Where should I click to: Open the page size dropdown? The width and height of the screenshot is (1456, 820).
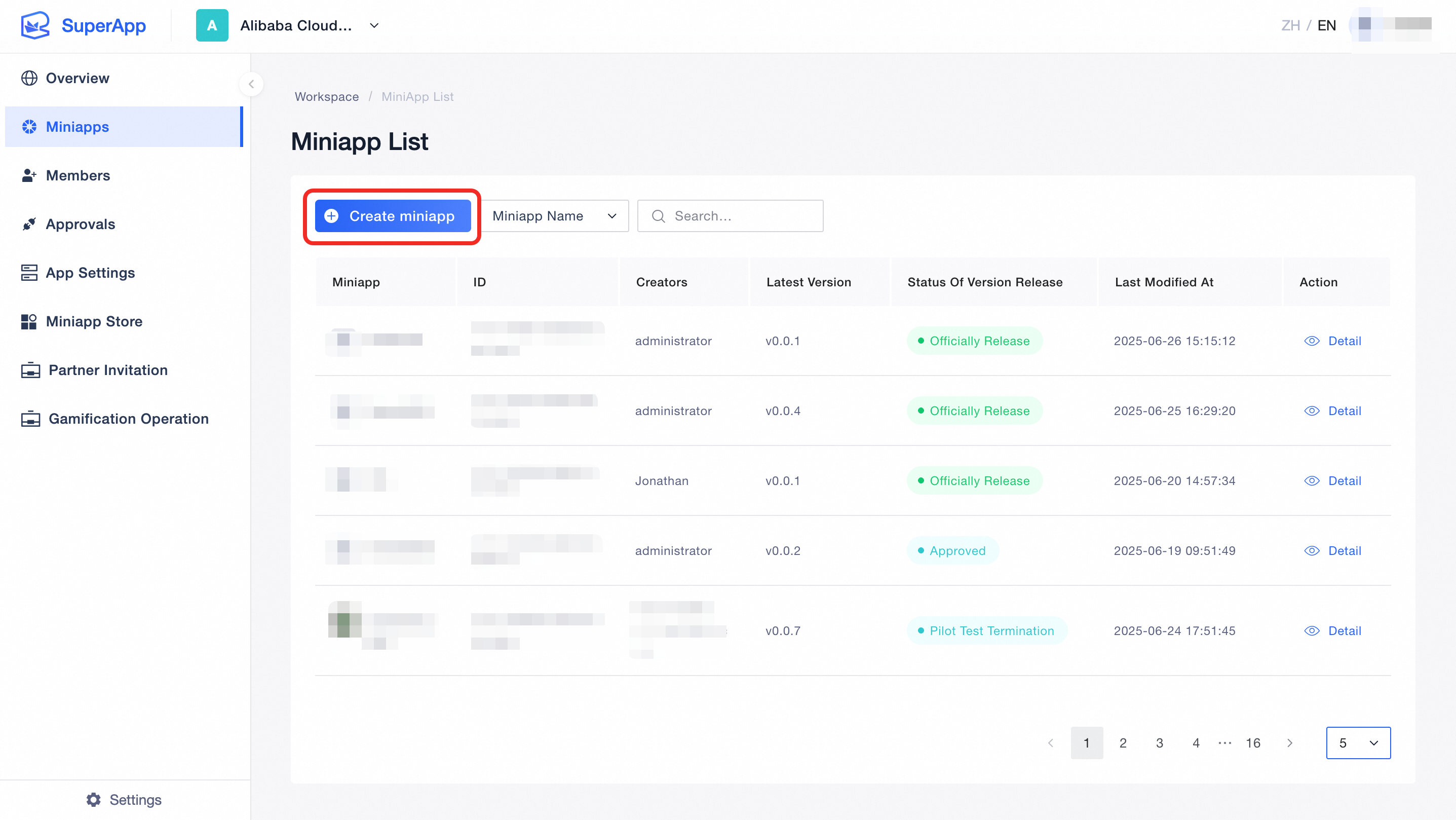[1358, 742]
